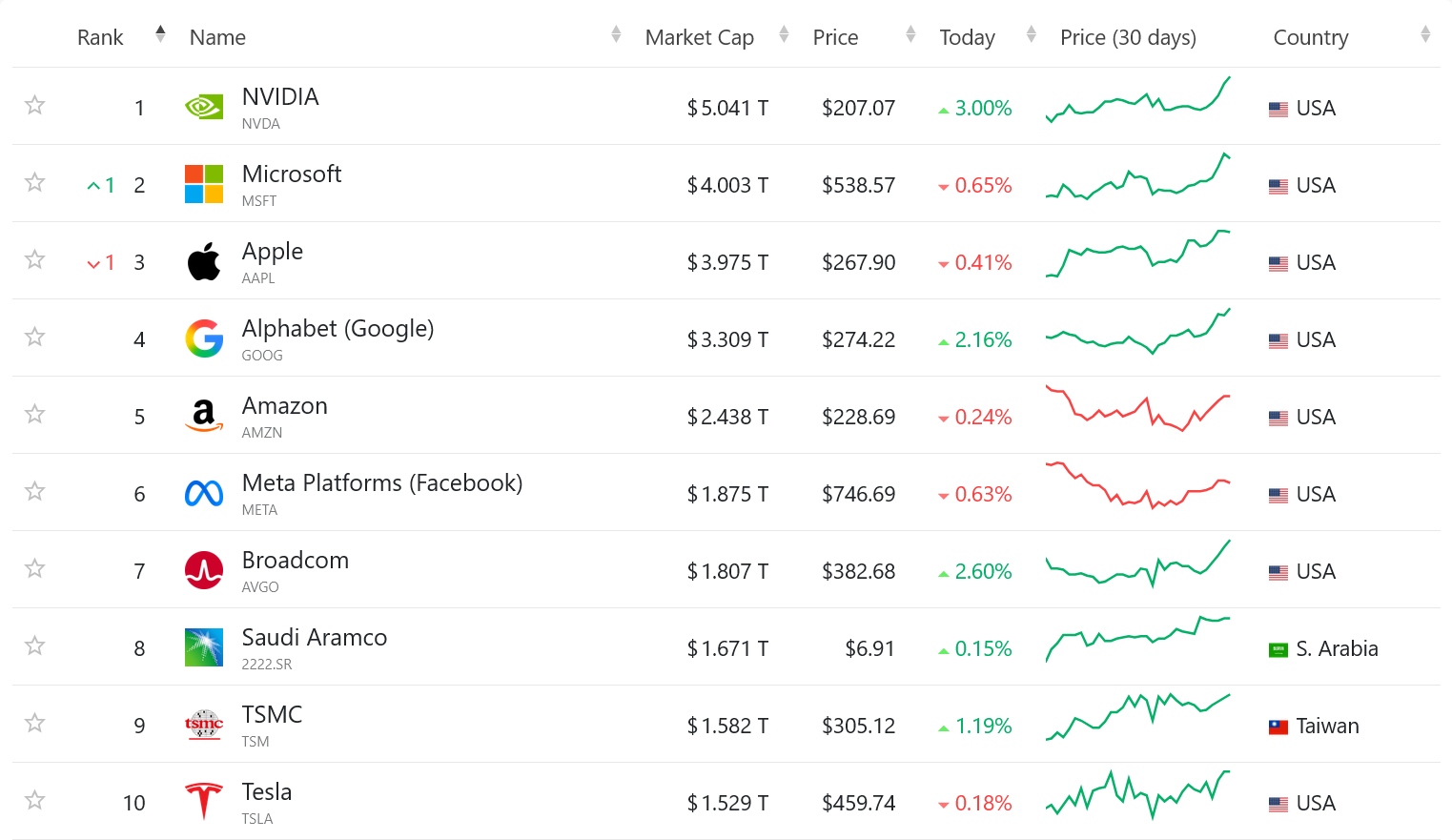Sort by the Price column arrows

click(x=910, y=35)
